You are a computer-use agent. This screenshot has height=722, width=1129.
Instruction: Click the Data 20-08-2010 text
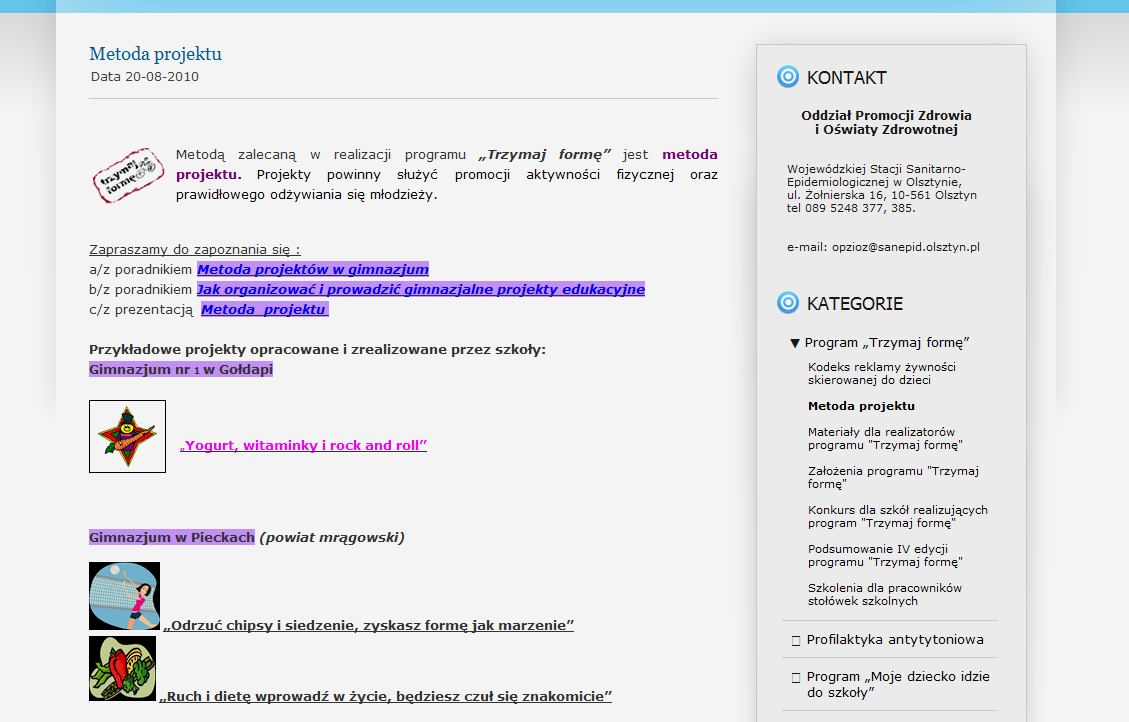(145, 76)
